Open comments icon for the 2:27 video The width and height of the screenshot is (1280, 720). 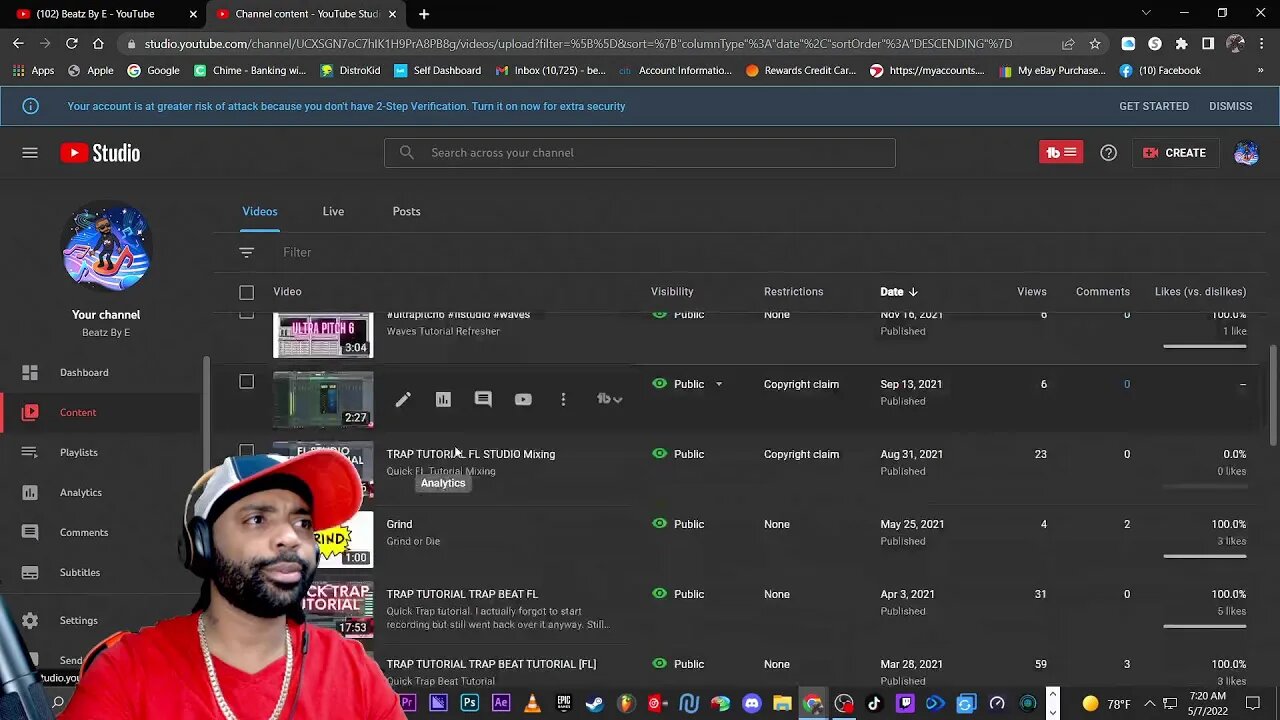pyautogui.click(x=483, y=399)
